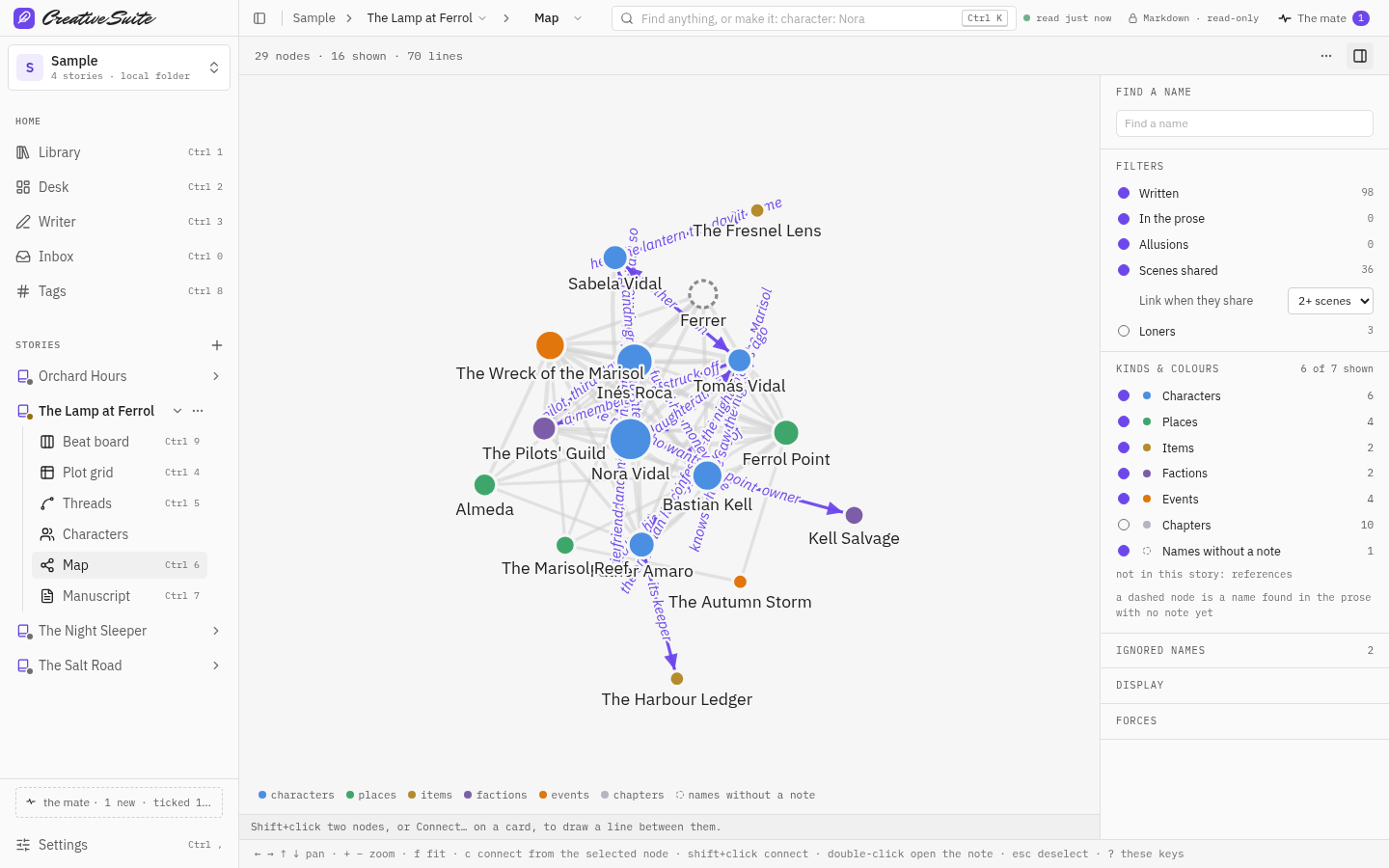Expand the Ignored Names section
The width and height of the screenshot is (1389, 868).
click(x=1244, y=651)
